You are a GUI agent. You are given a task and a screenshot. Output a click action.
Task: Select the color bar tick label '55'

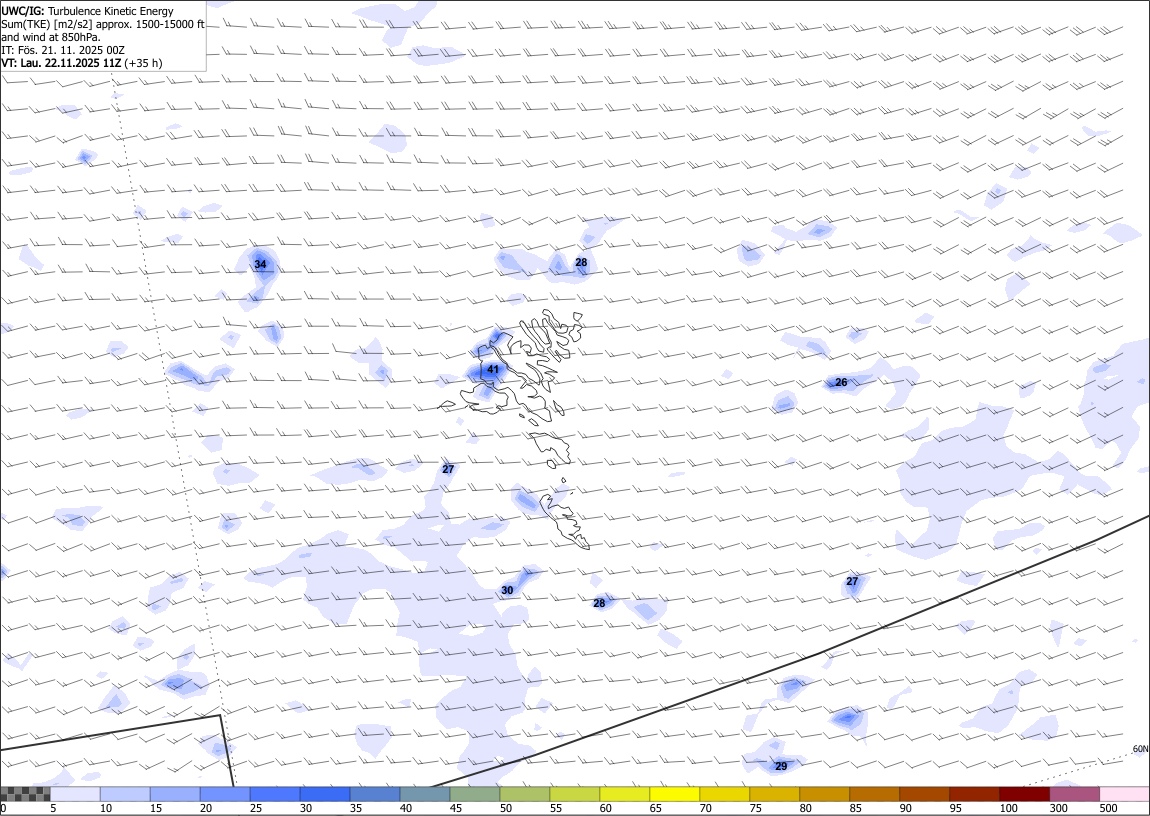click(x=556, y=809)
